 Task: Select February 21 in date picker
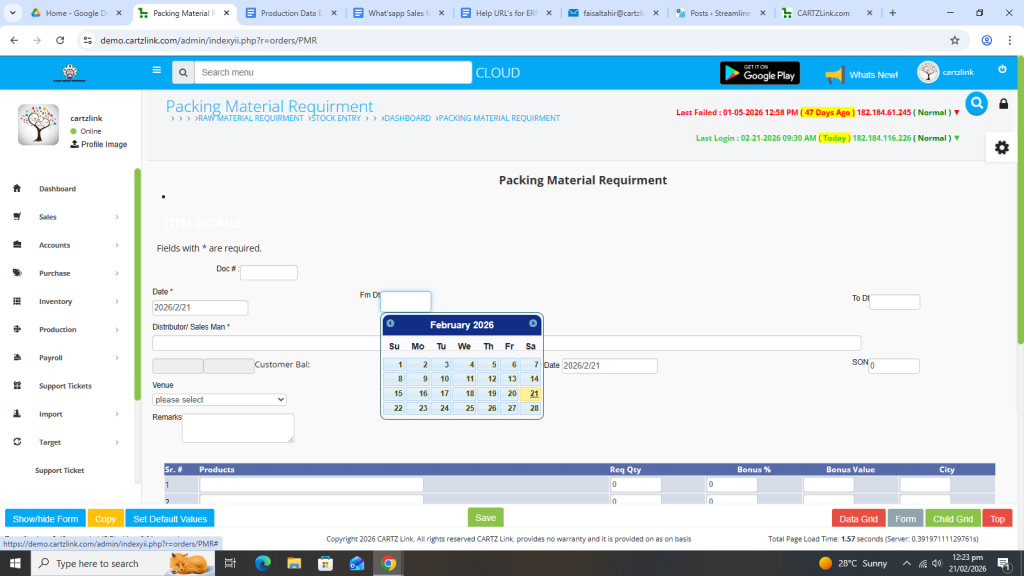pyautogui.click(x=531, y=393)
